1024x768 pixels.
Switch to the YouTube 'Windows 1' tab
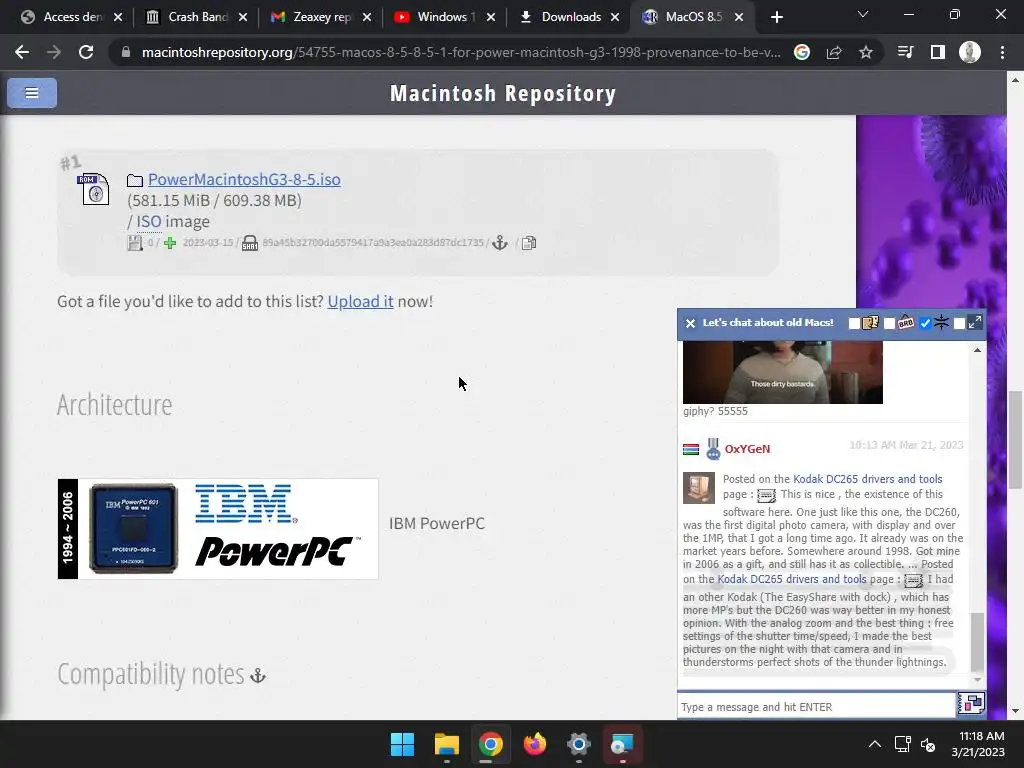[x=445, y=17]
